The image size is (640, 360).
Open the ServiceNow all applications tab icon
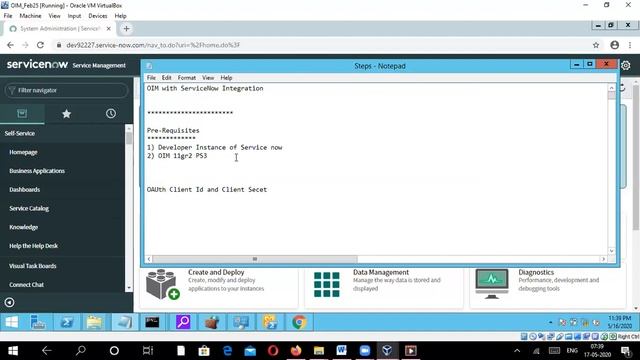coord(22,113)
